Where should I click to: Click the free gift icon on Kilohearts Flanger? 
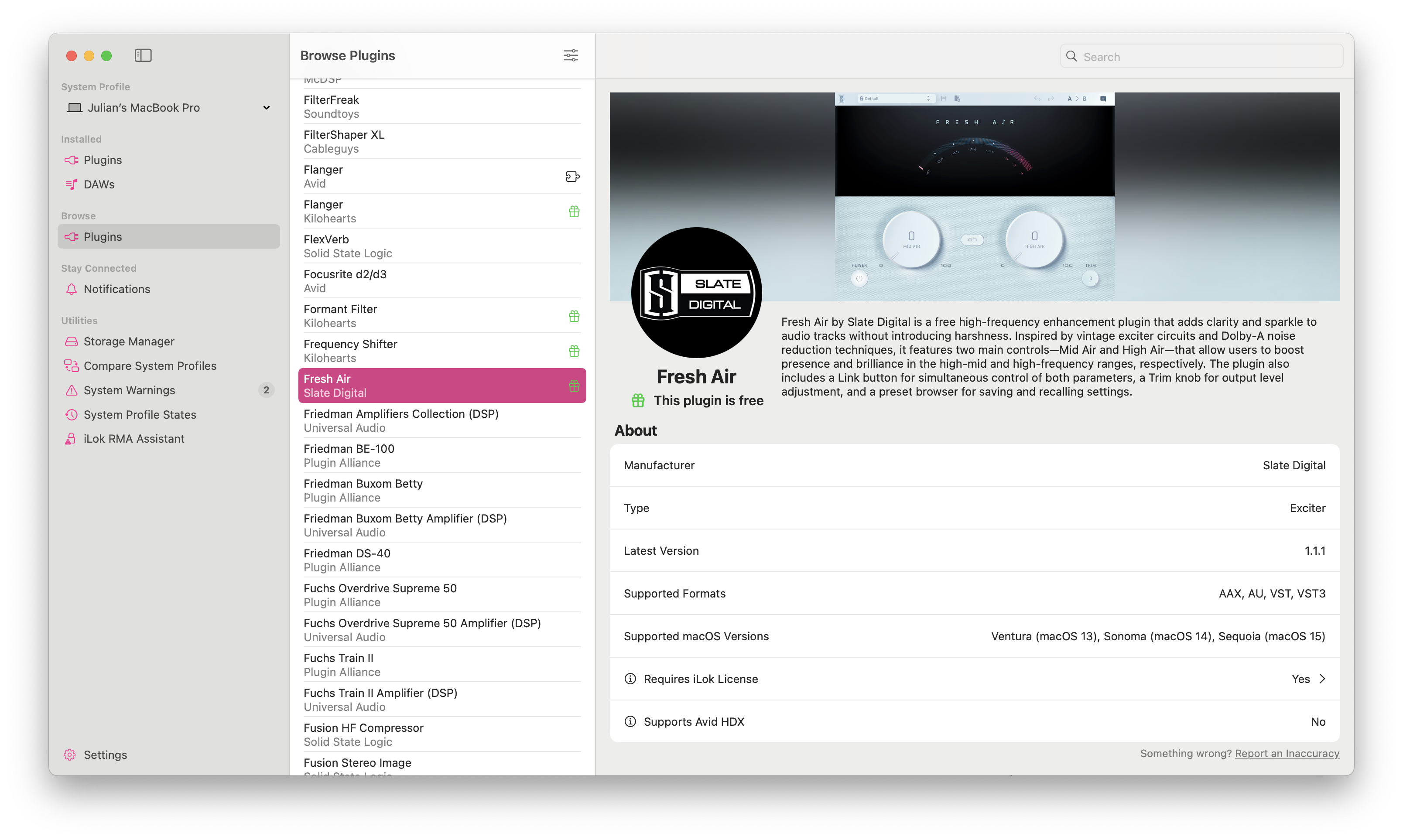point(574,212)
